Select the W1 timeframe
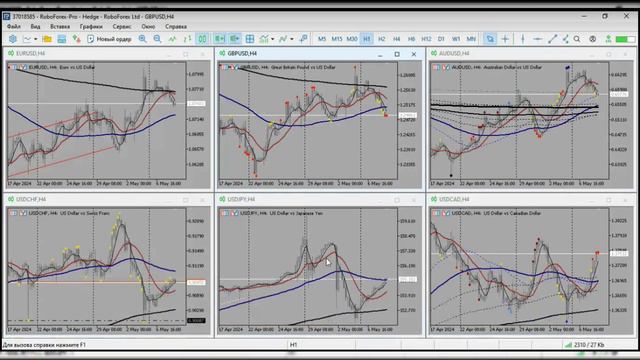Viewport: 640px width, 360px height. coord(456,39)
